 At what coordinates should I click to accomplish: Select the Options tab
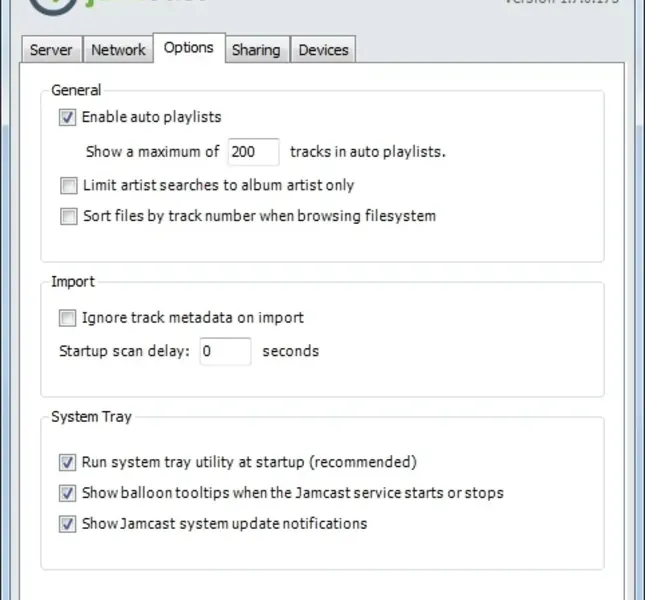[x=189, y=48]
